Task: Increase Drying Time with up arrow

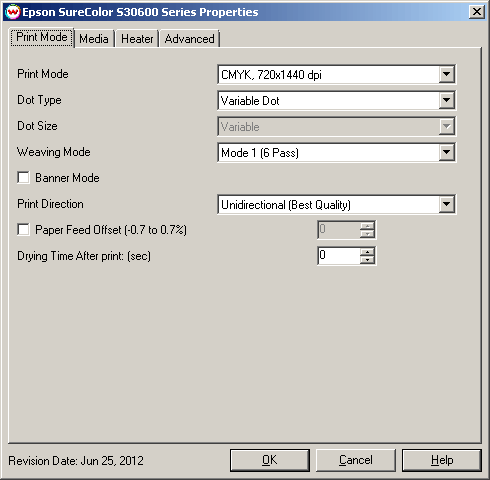Action: pos(367,252)
